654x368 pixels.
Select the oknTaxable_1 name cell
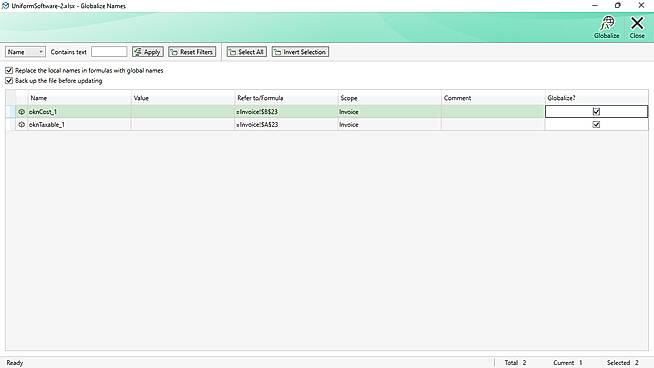pyautogui.click(x=79, y=124)
